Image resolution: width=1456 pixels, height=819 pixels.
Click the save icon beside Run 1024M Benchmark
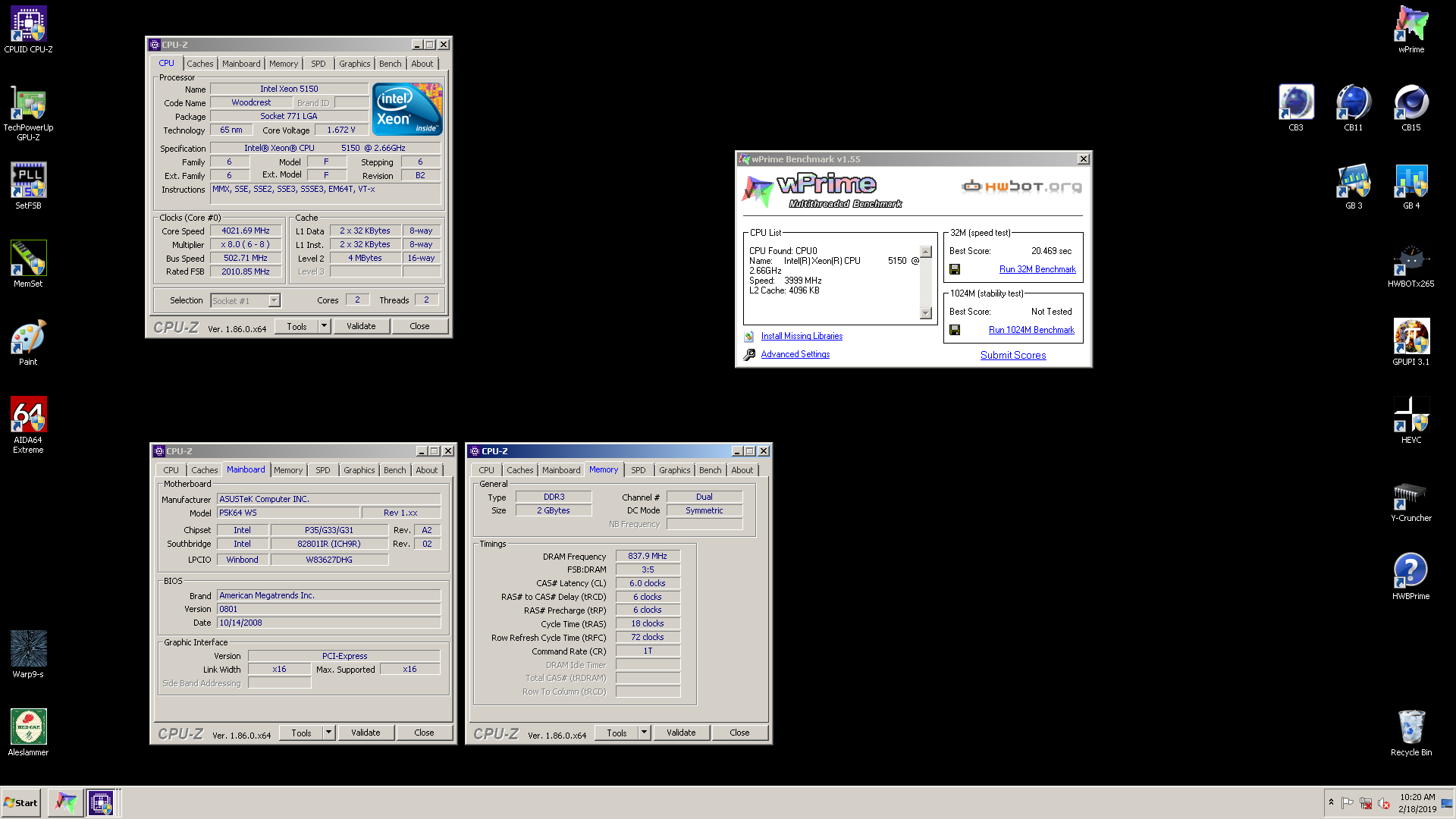click(x=955, y=330)
